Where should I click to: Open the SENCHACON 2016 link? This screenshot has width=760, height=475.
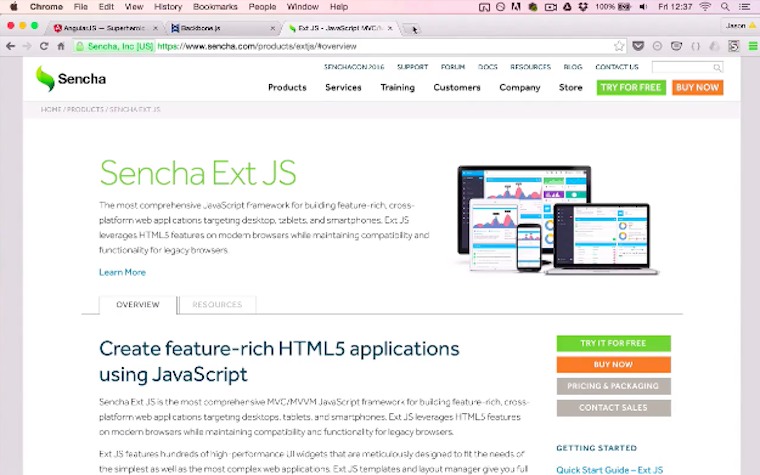coord(354,67)
